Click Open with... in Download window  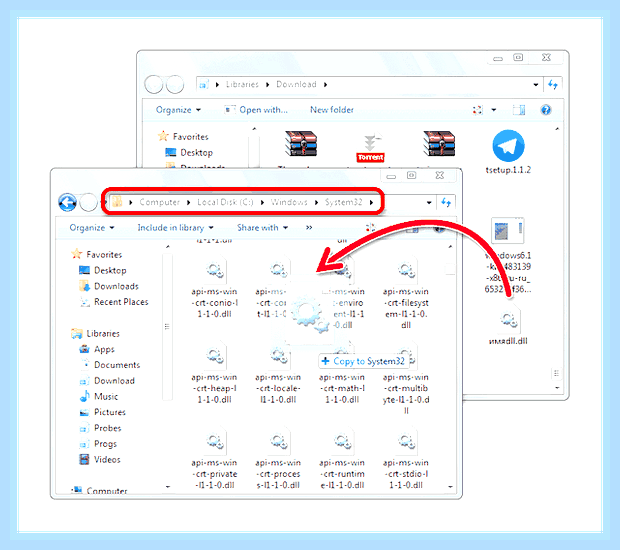[256, 110]
